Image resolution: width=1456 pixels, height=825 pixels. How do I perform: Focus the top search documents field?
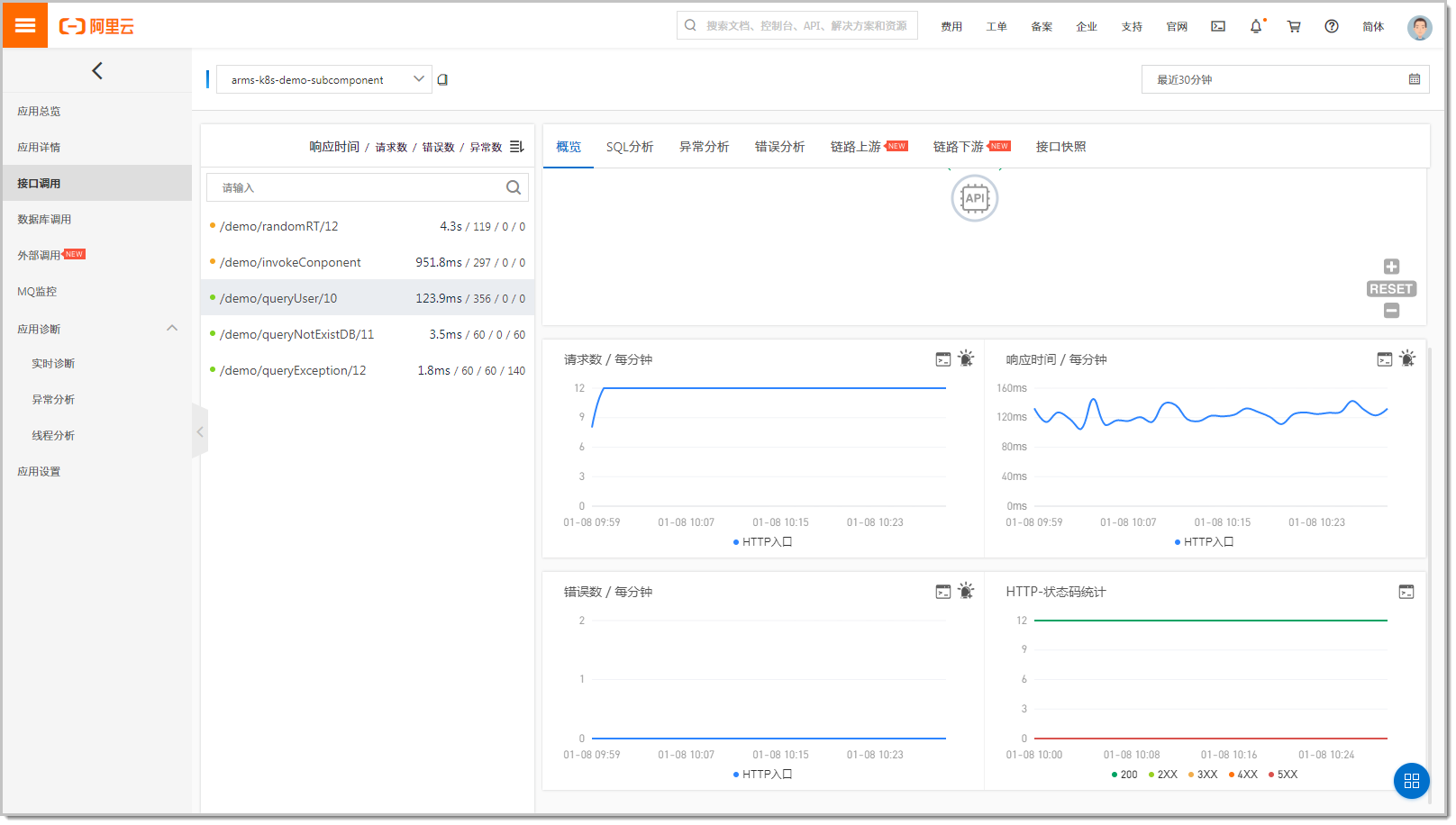point(797,25)
